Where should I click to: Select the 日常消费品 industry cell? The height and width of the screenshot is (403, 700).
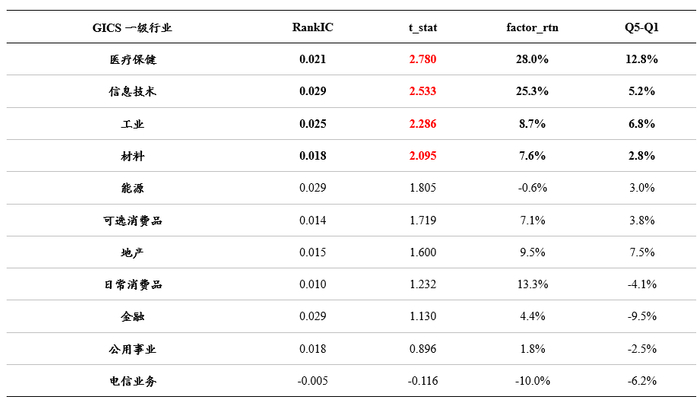point(133,285)
